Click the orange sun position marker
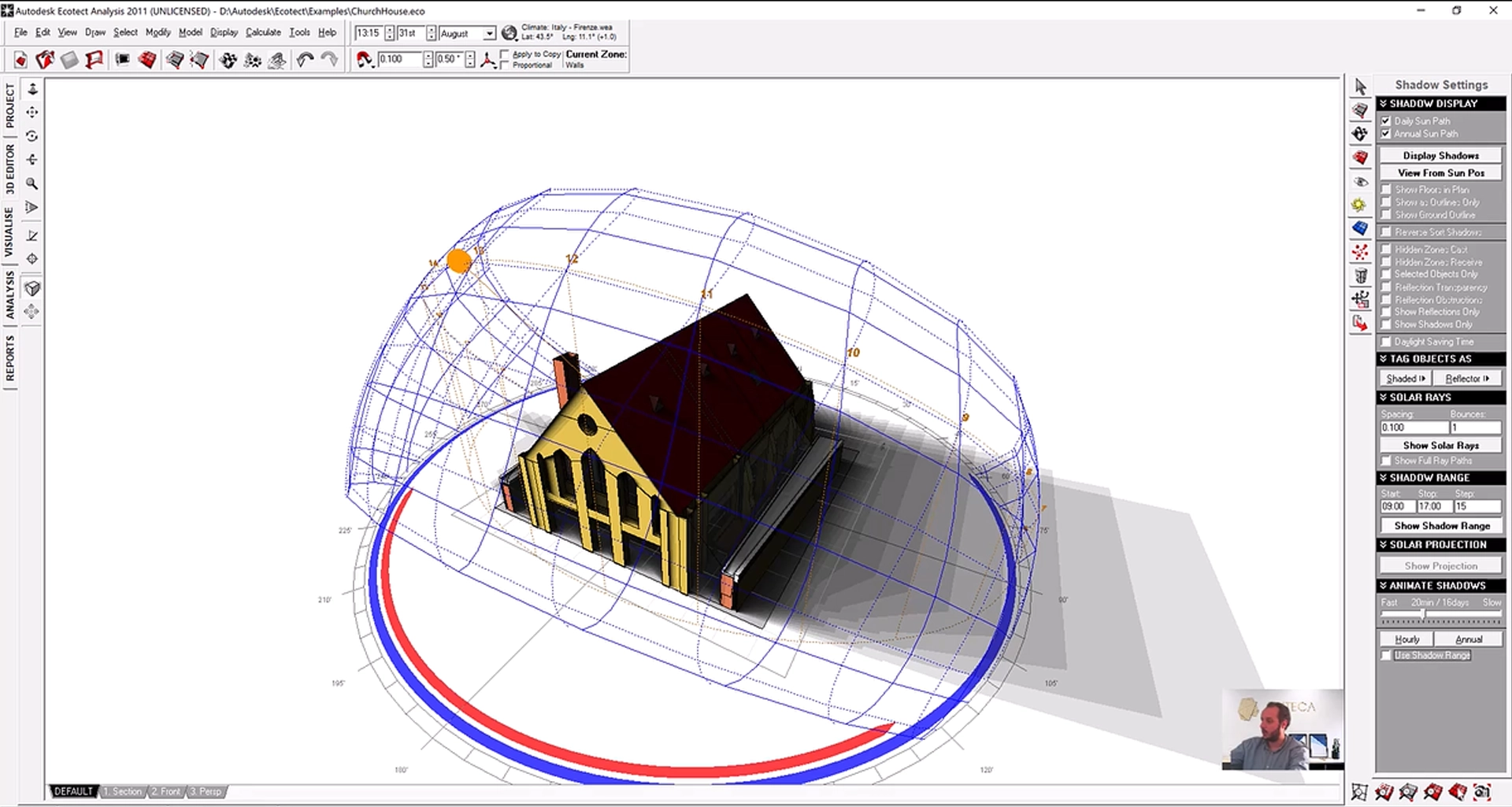 click(458, 261)
